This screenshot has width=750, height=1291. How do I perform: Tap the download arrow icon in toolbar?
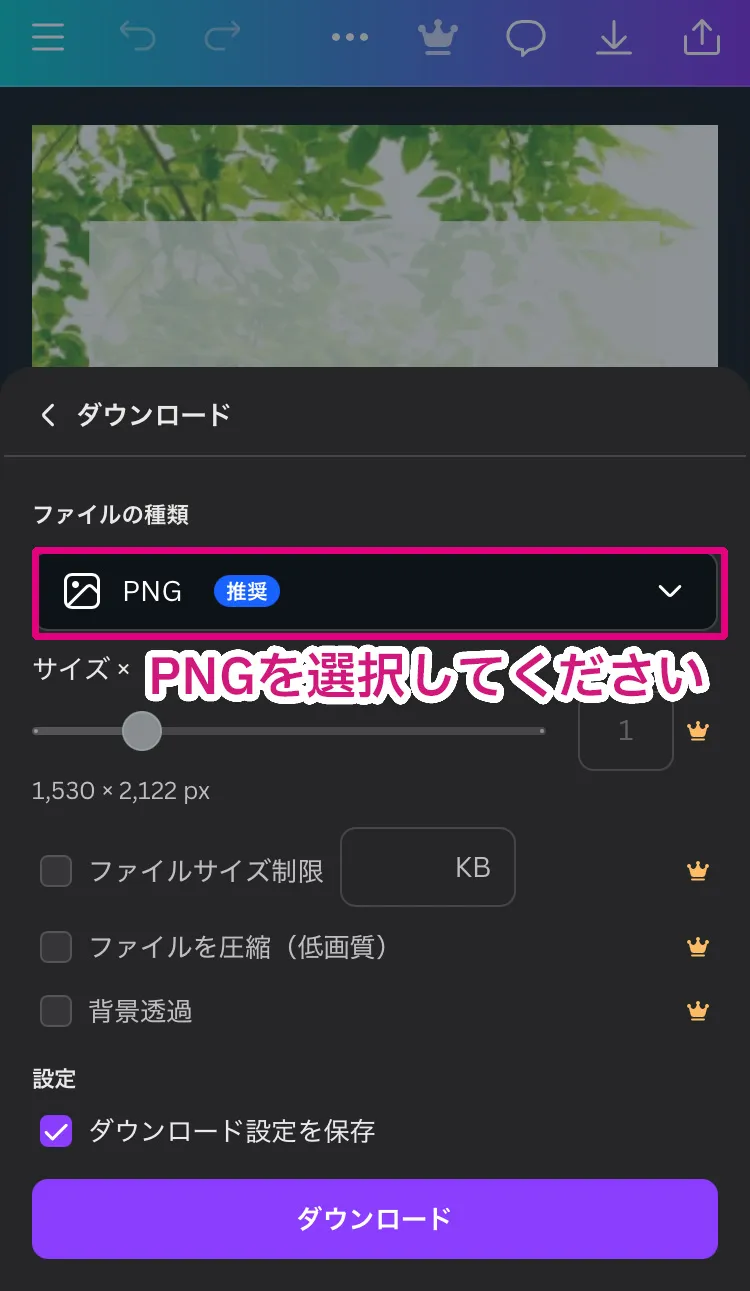(x=614, y=38)
